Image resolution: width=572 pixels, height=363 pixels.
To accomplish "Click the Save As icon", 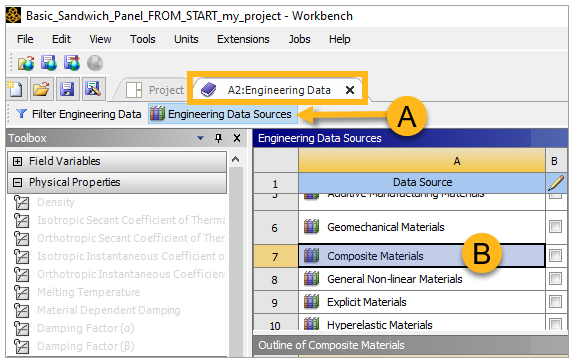I will click(x=93, y=89).
